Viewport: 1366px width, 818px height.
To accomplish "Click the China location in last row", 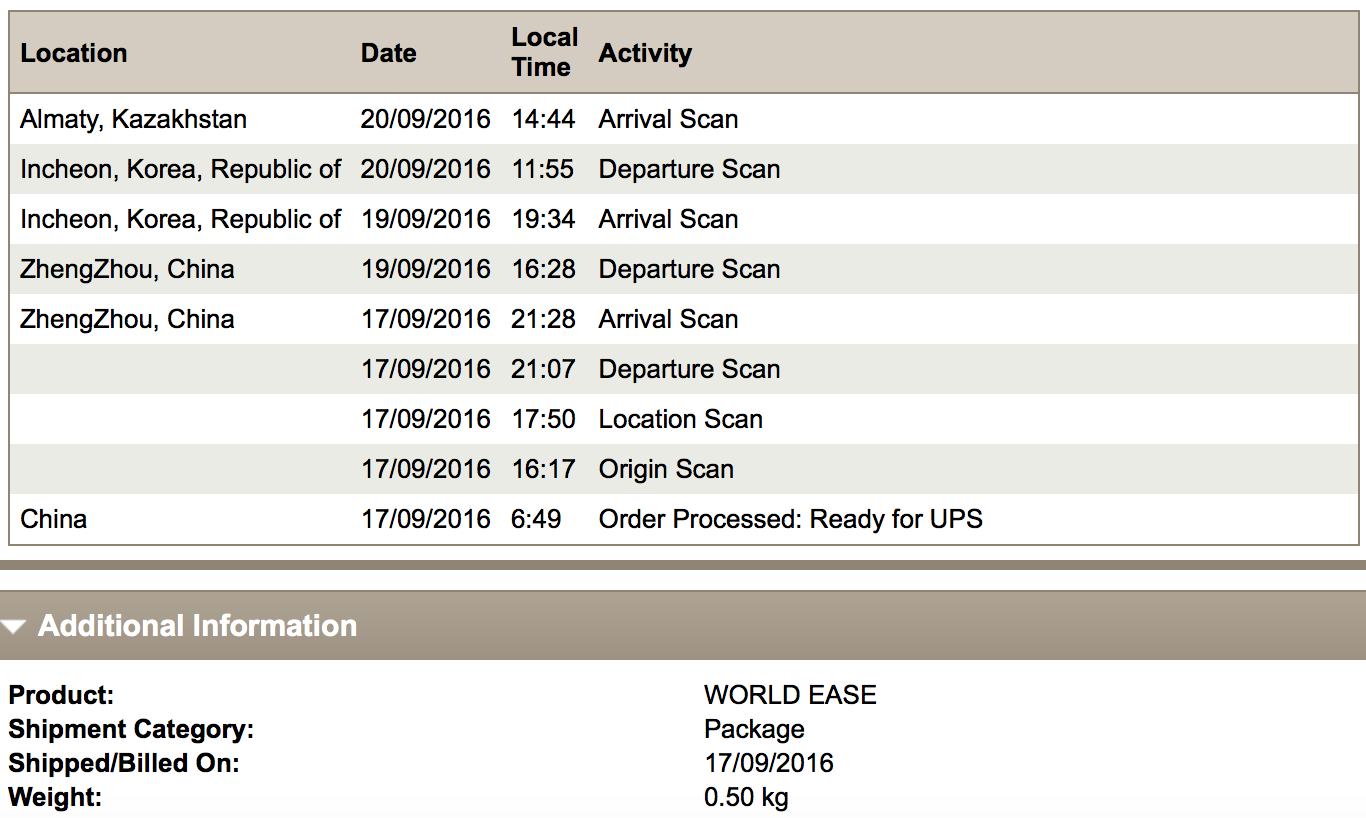I will [53, 519].
